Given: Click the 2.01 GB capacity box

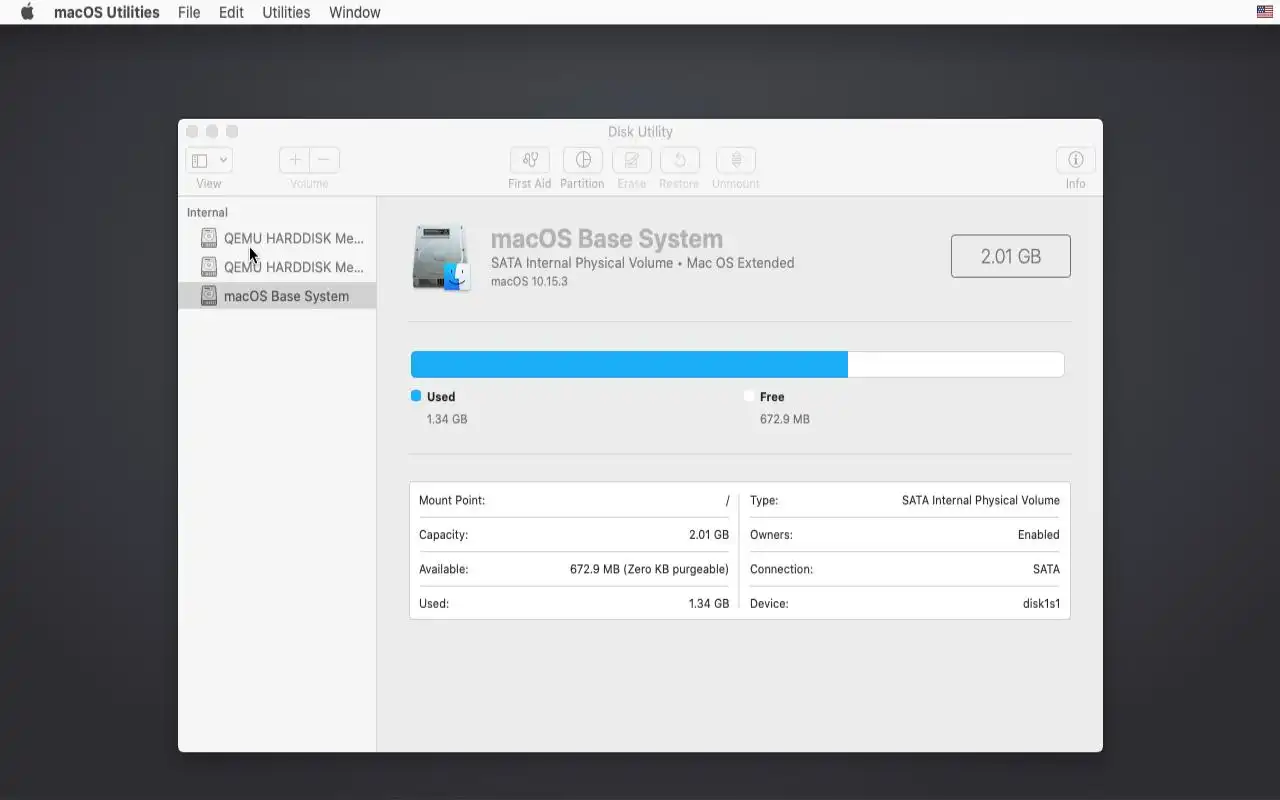Looking at the screenshot, I should [1011, 256].
